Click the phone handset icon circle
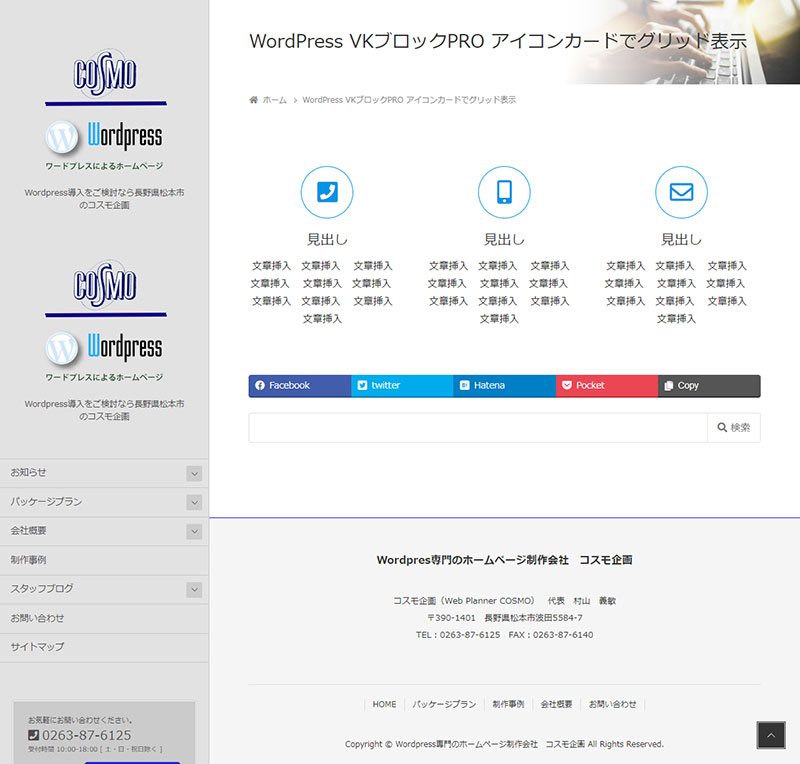 pyautogui.click(x=327, y=192)
